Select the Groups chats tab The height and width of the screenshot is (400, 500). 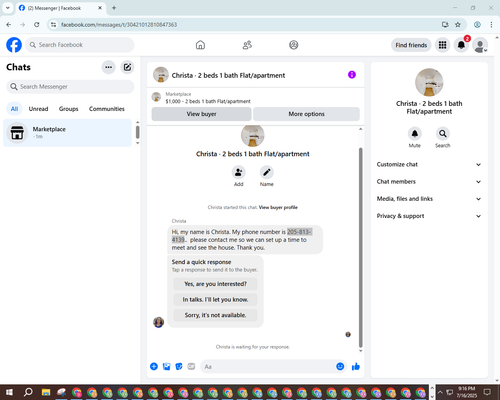[68, 109]
